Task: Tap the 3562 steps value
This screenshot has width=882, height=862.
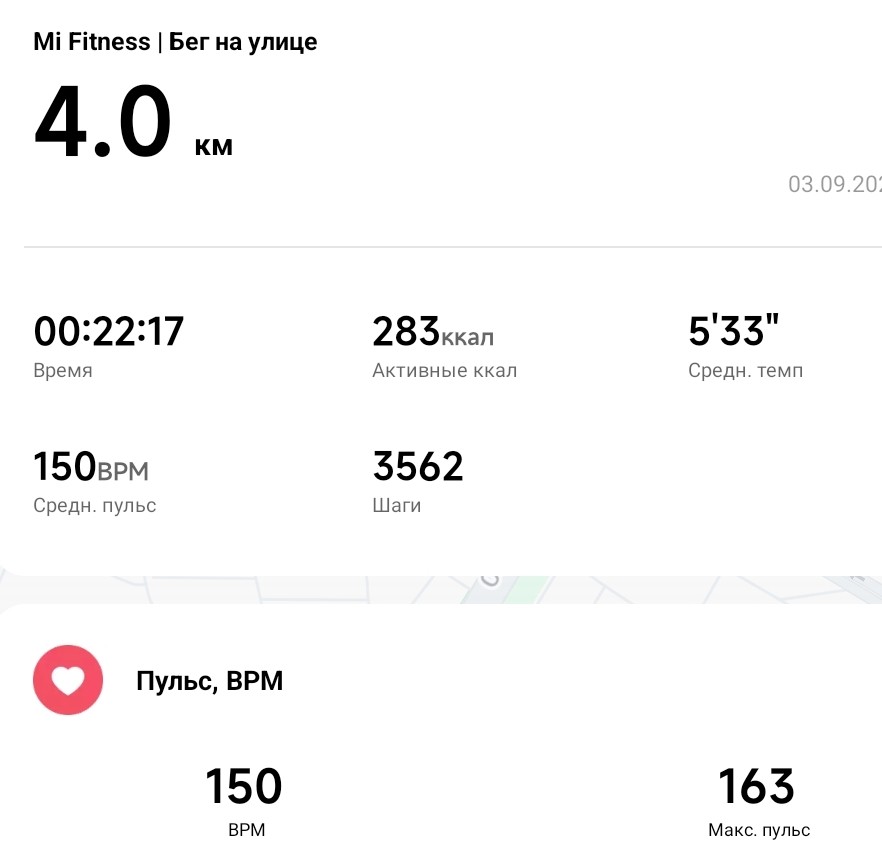Action: (418, 466)
